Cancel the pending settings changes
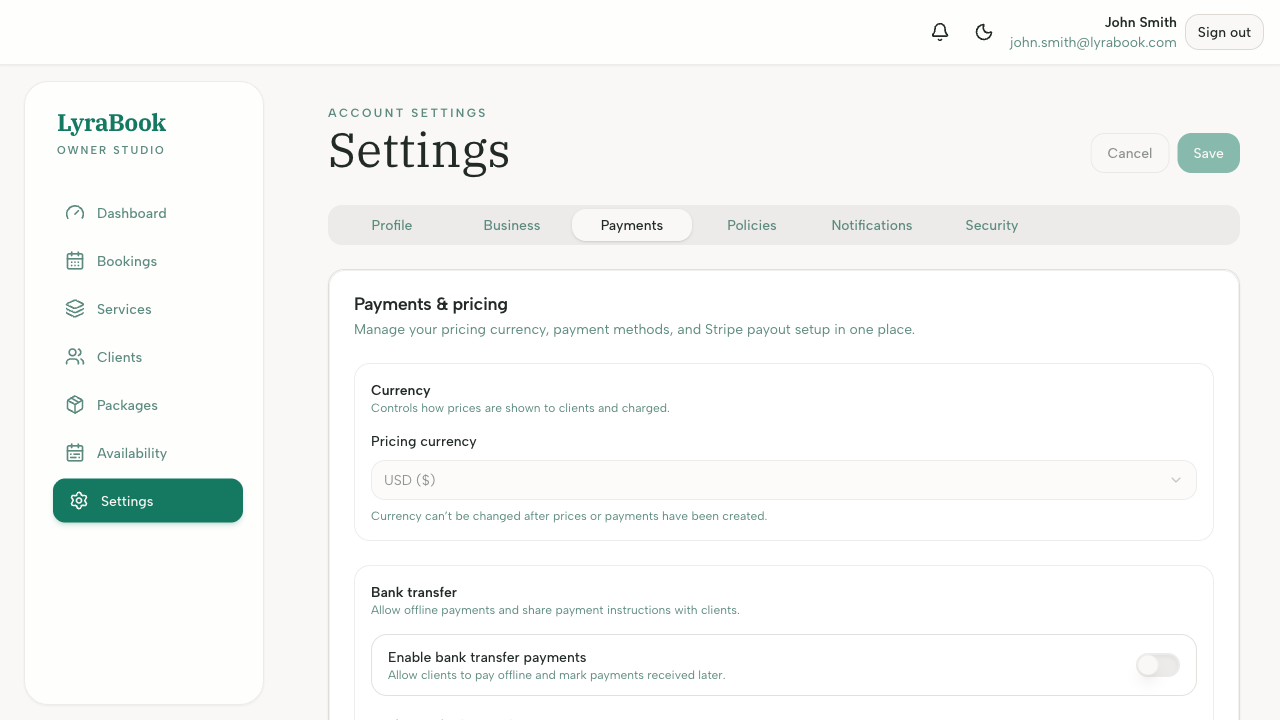 pyautogui.click(x=1129, y=153)
